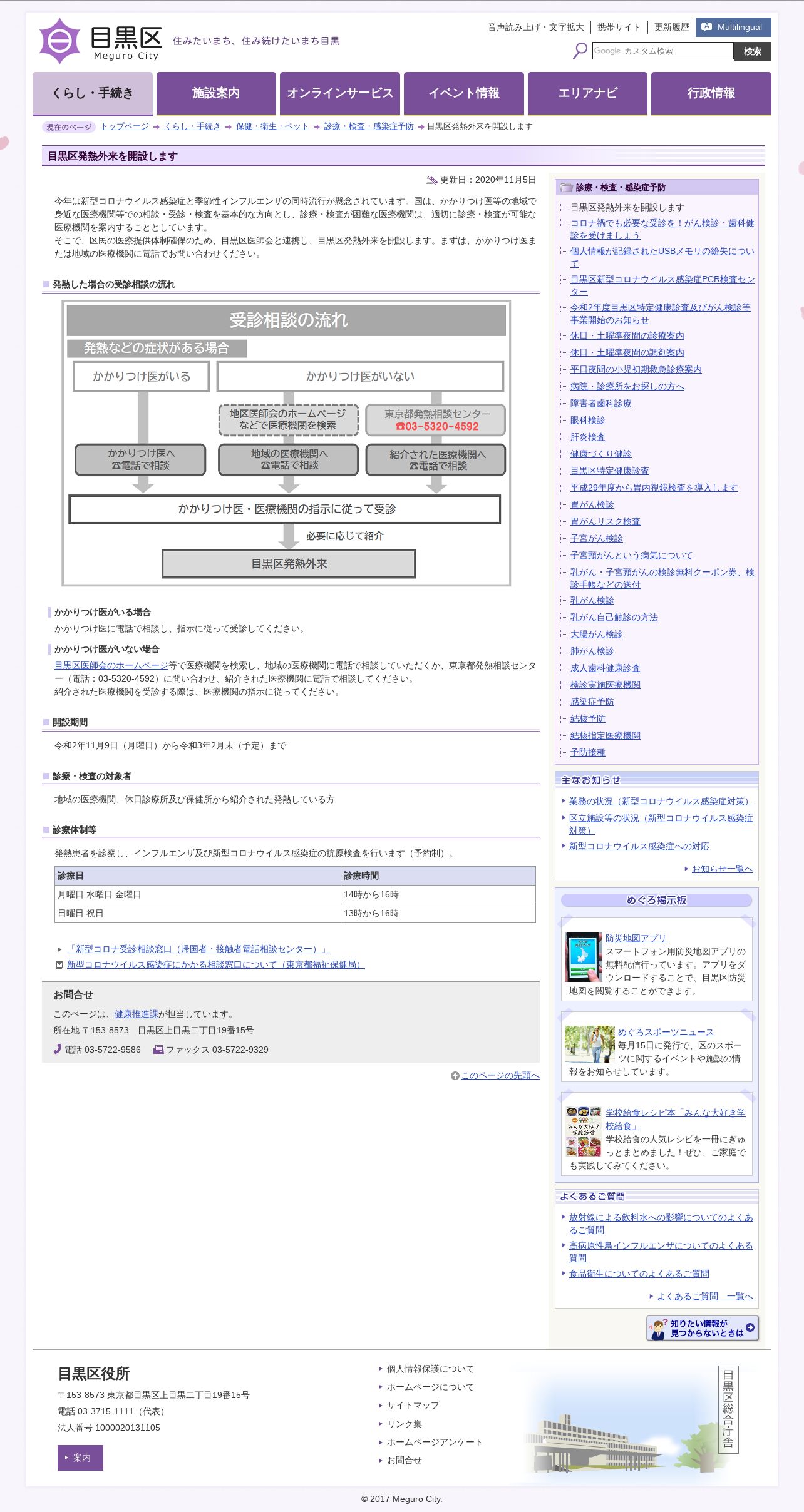Open 眼科検診 sidebar link
Screen dimensions: 804x1512
tap(588, 420)
